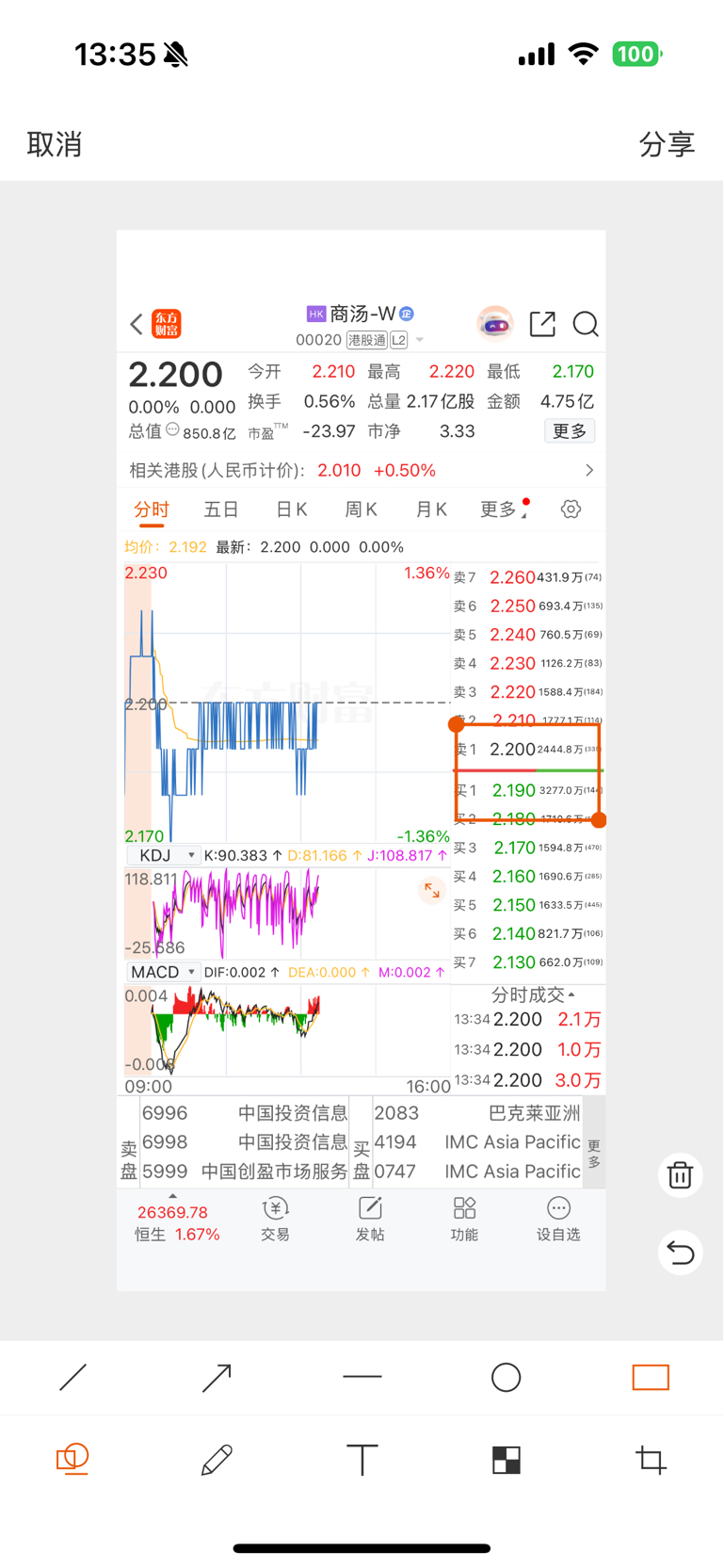Screen dimensions: 724x1568
Task: Open the MACD indicator dropdown
Action: 163,972
